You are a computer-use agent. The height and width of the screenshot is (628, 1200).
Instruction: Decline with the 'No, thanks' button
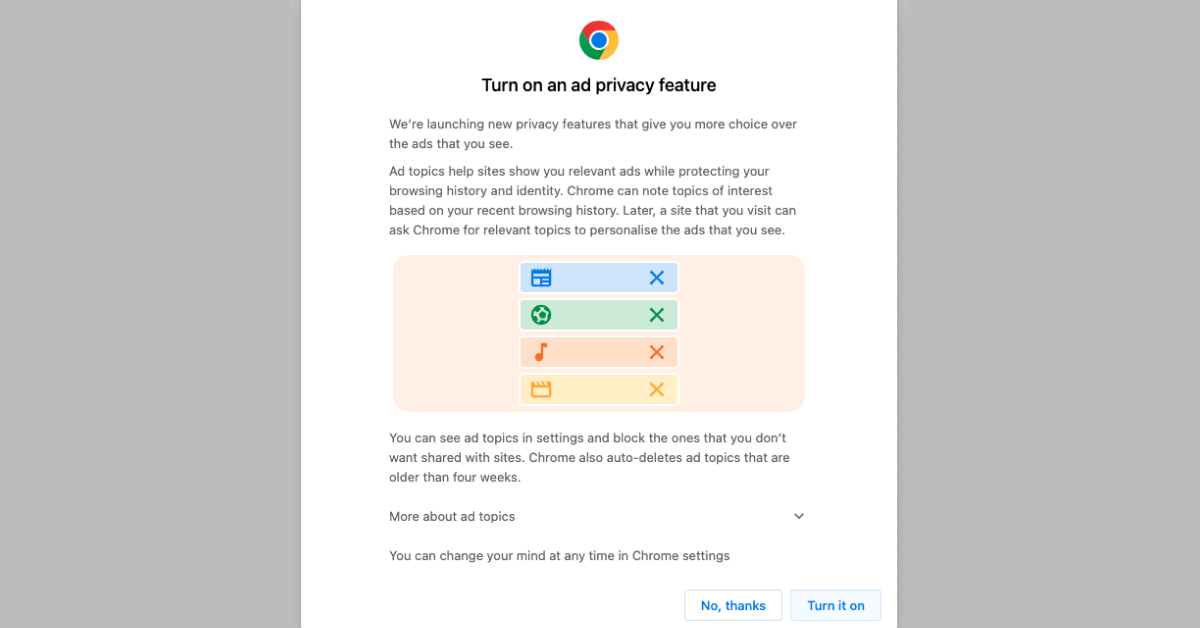733,605
